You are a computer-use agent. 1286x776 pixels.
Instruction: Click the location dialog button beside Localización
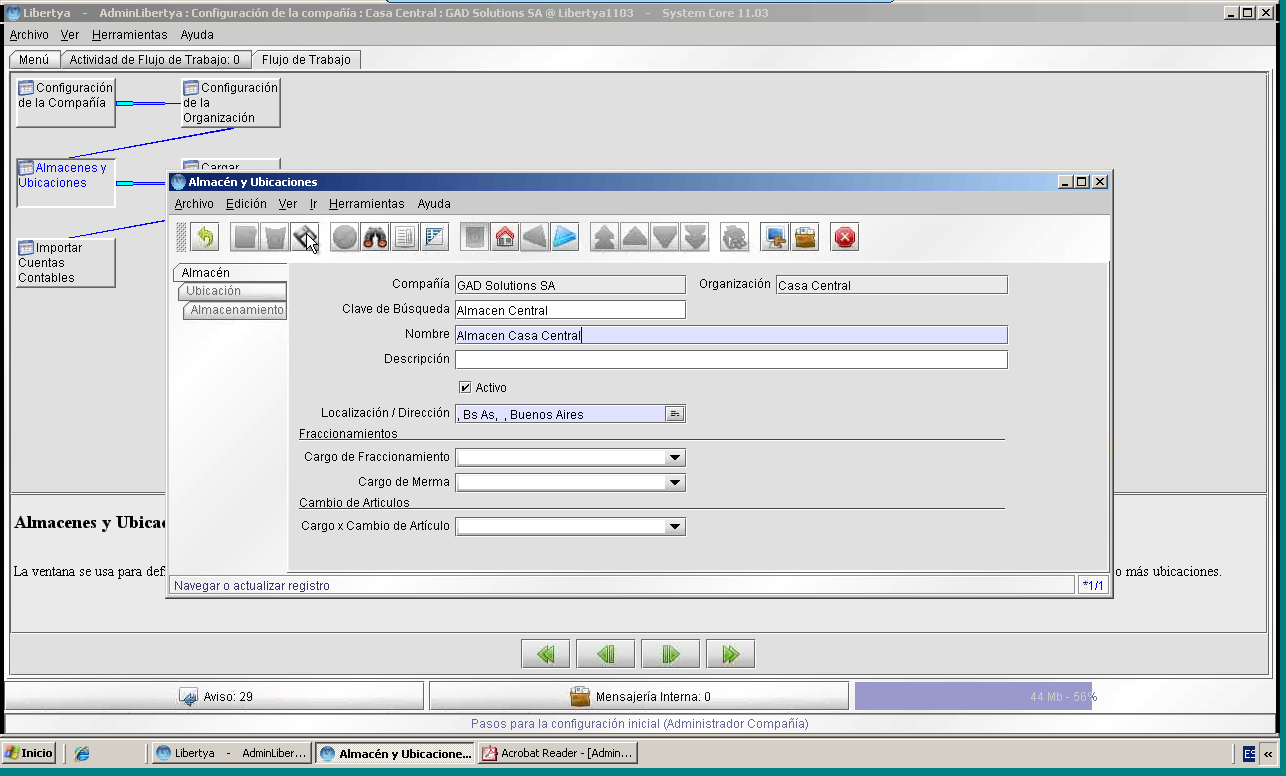pos(675,414)
